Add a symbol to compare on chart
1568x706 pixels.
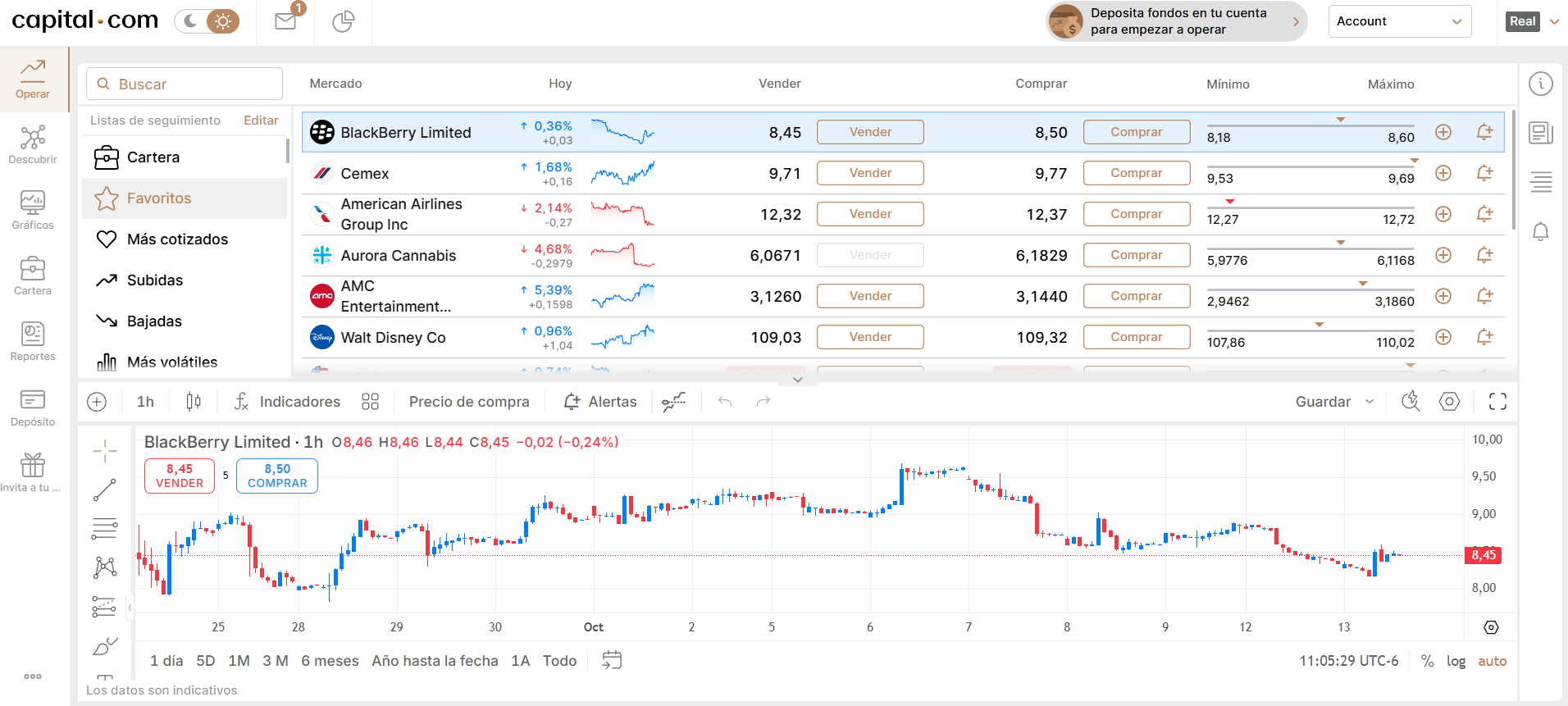pyautogui.click(x=97, y=401)
